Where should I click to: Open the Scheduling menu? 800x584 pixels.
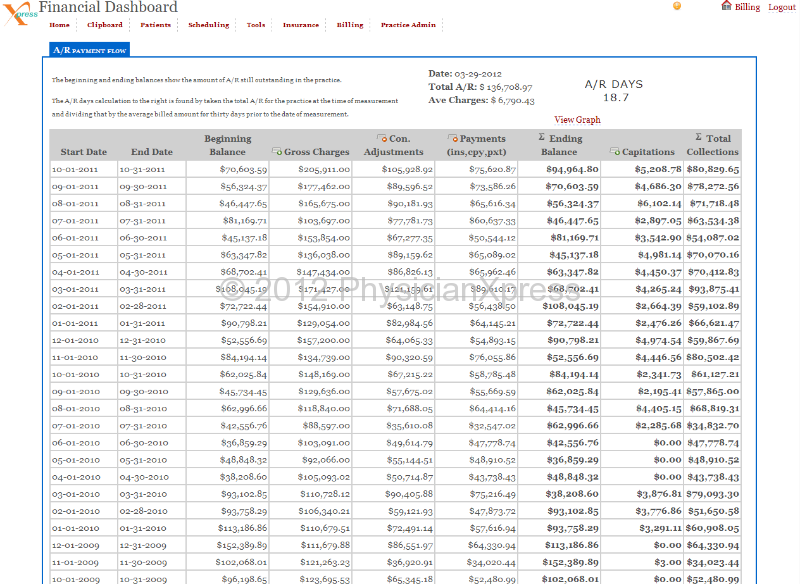point(208,25)
